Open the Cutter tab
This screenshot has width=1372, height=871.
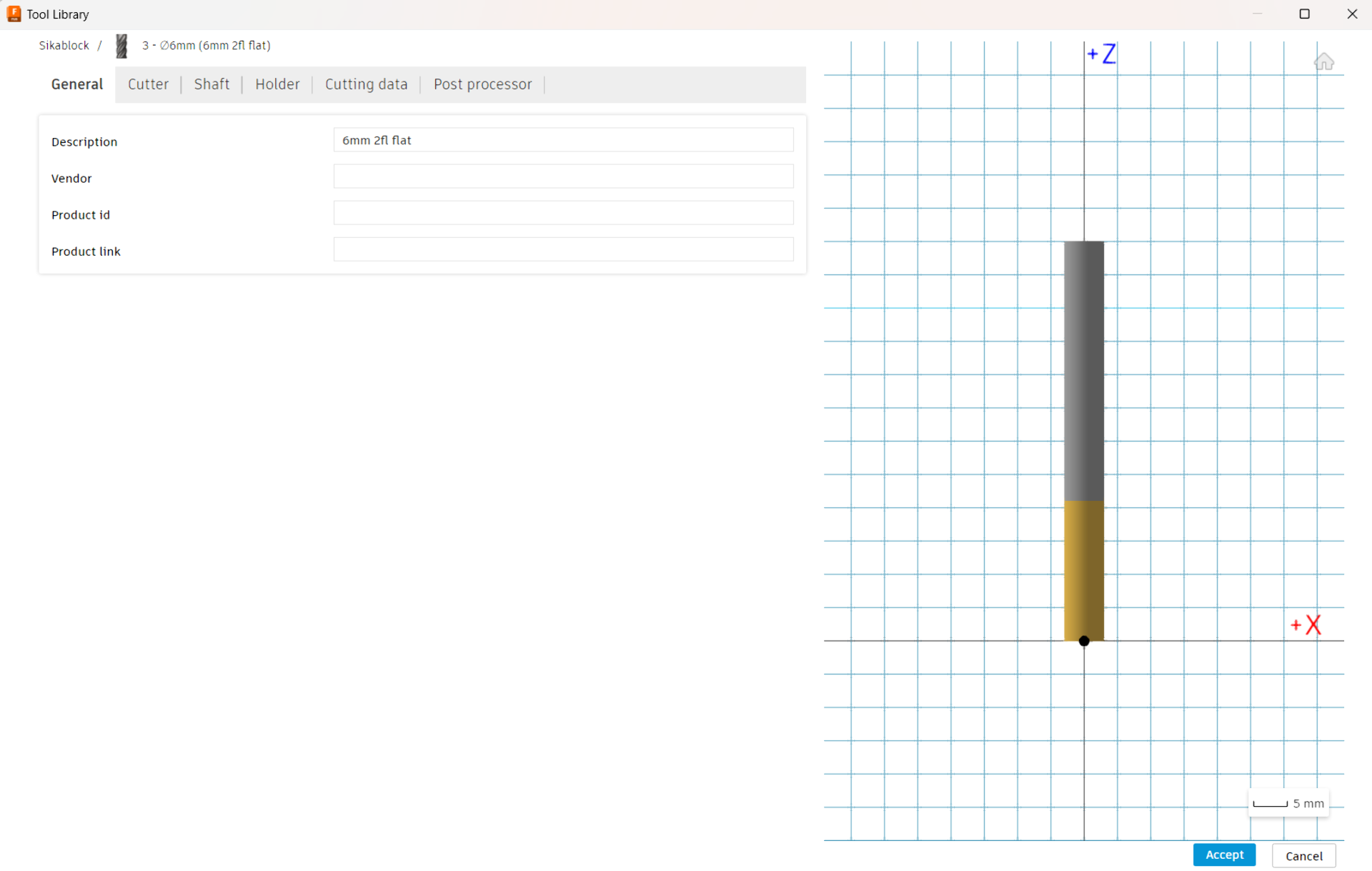click(x=148, y=84)
